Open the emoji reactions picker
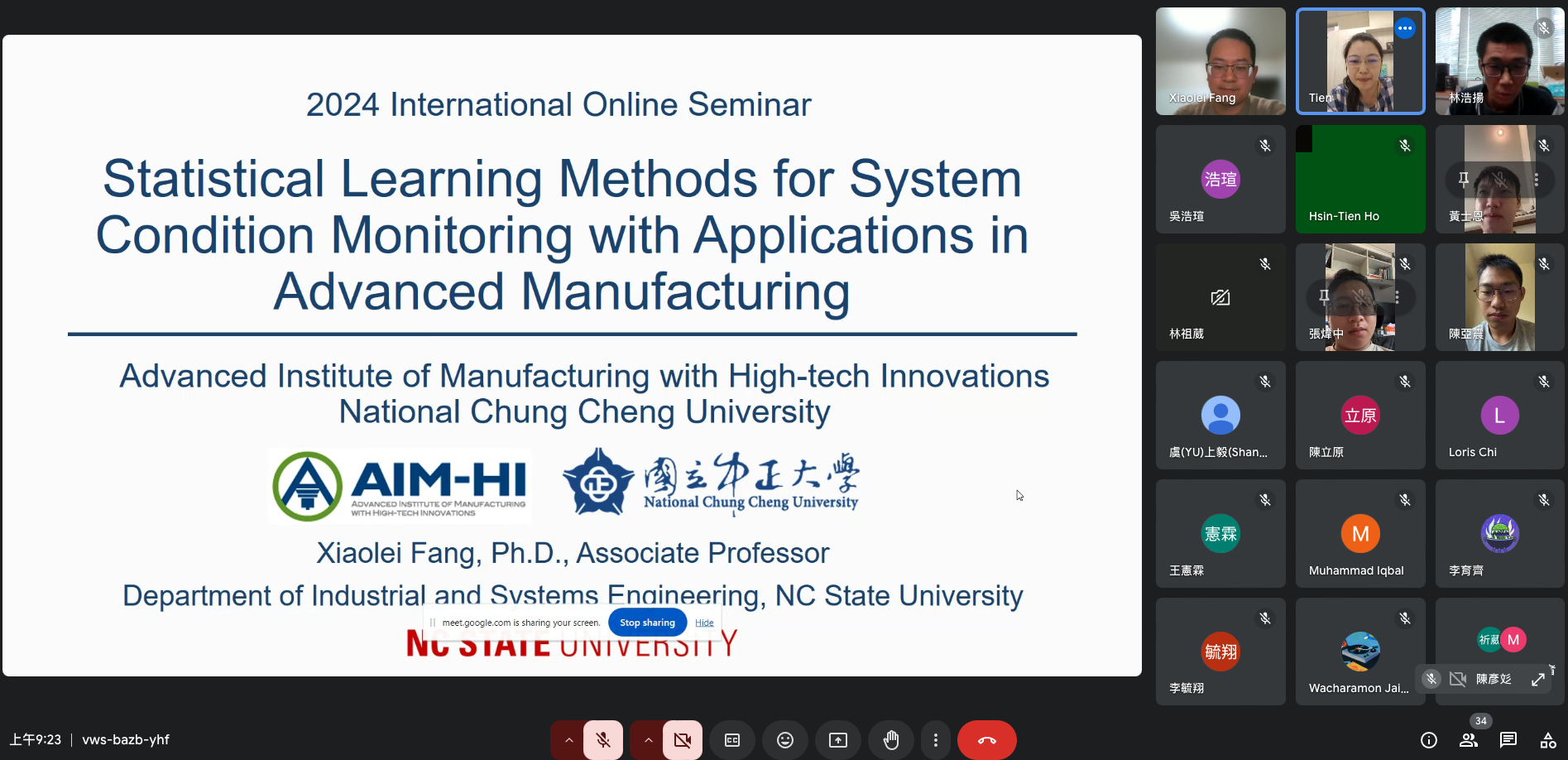Image resolution: width=1568 pixels, height=760 pixels. click(785, 740)
